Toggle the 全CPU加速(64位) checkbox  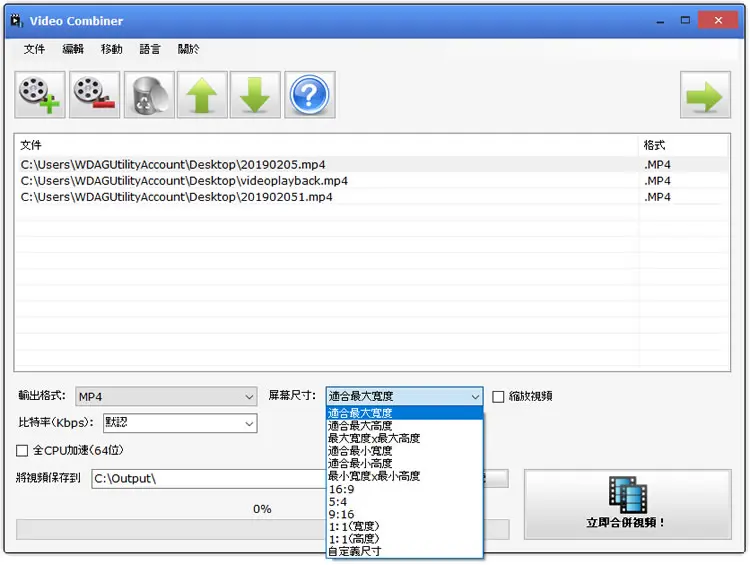(x=22, y=451)
